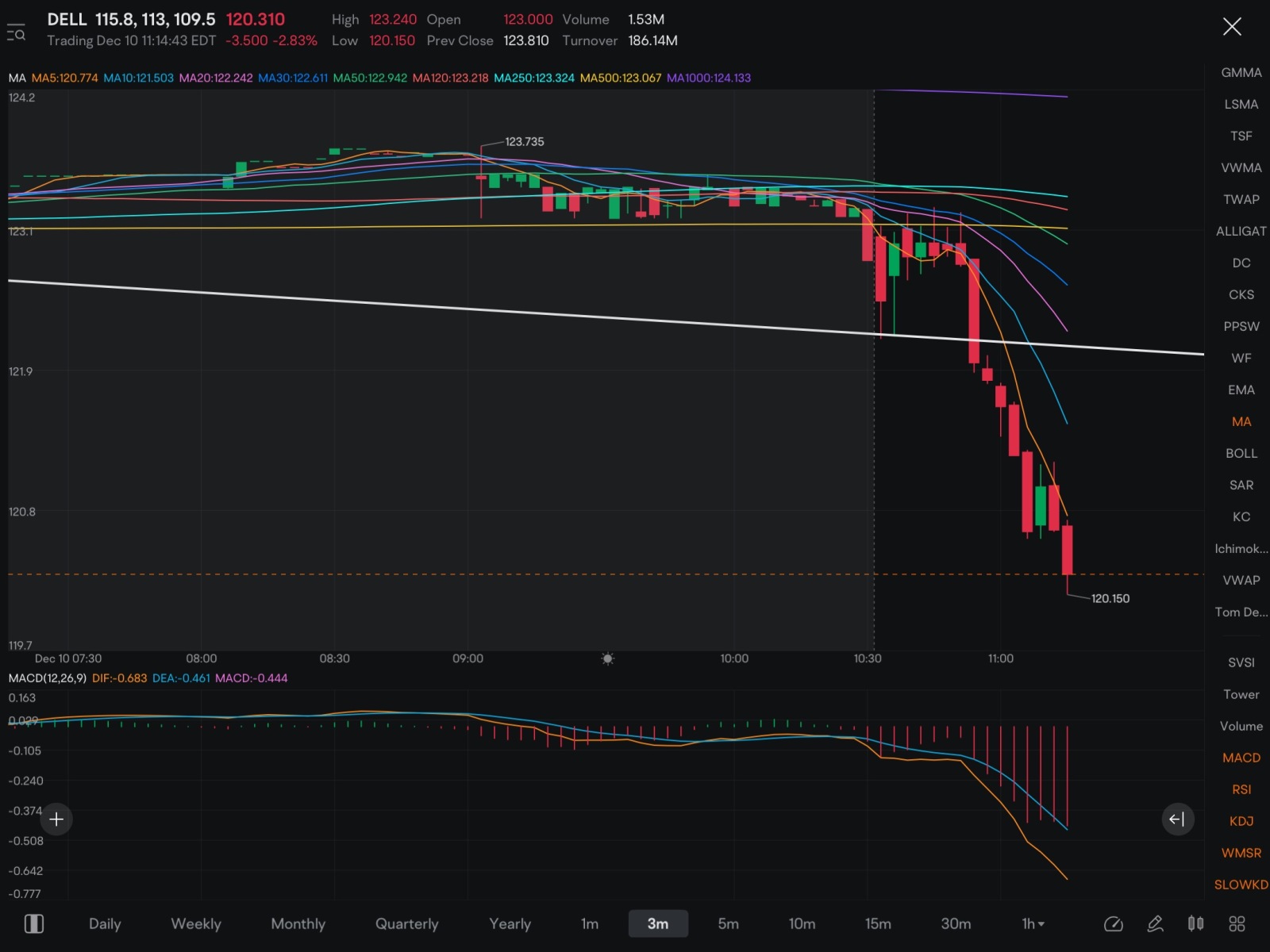Select the white trendline on chart
The width and height of the screenshot is (1270, 952).
point(606,317)
